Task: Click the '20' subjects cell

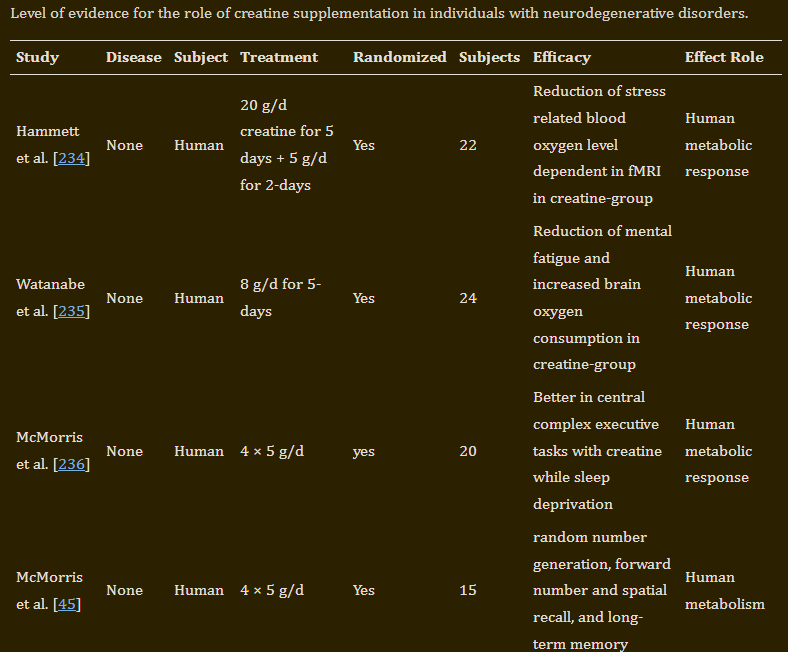Action: (x=468, y=451)
